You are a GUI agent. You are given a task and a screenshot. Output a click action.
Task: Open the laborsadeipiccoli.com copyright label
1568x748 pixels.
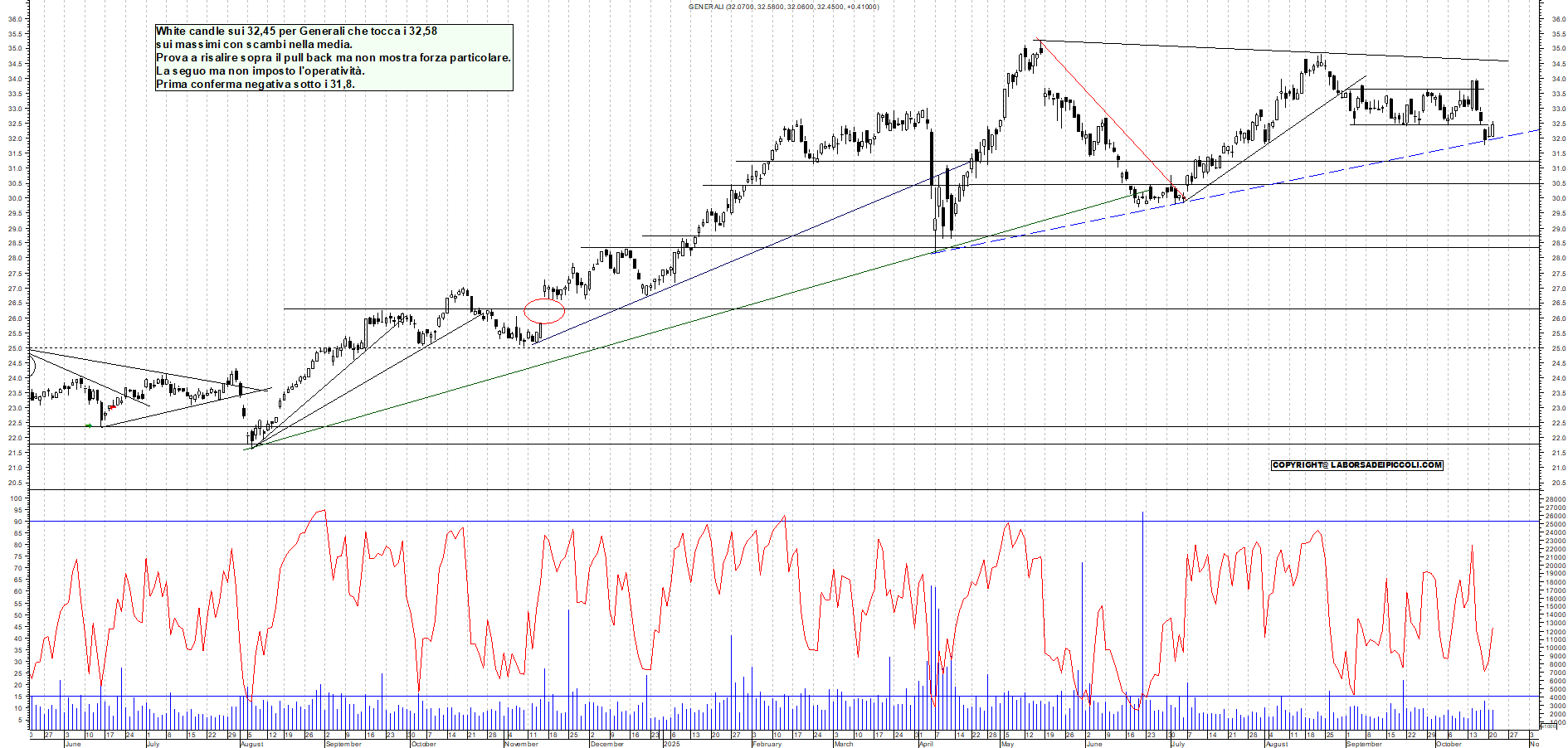[x=1356, y=465]
